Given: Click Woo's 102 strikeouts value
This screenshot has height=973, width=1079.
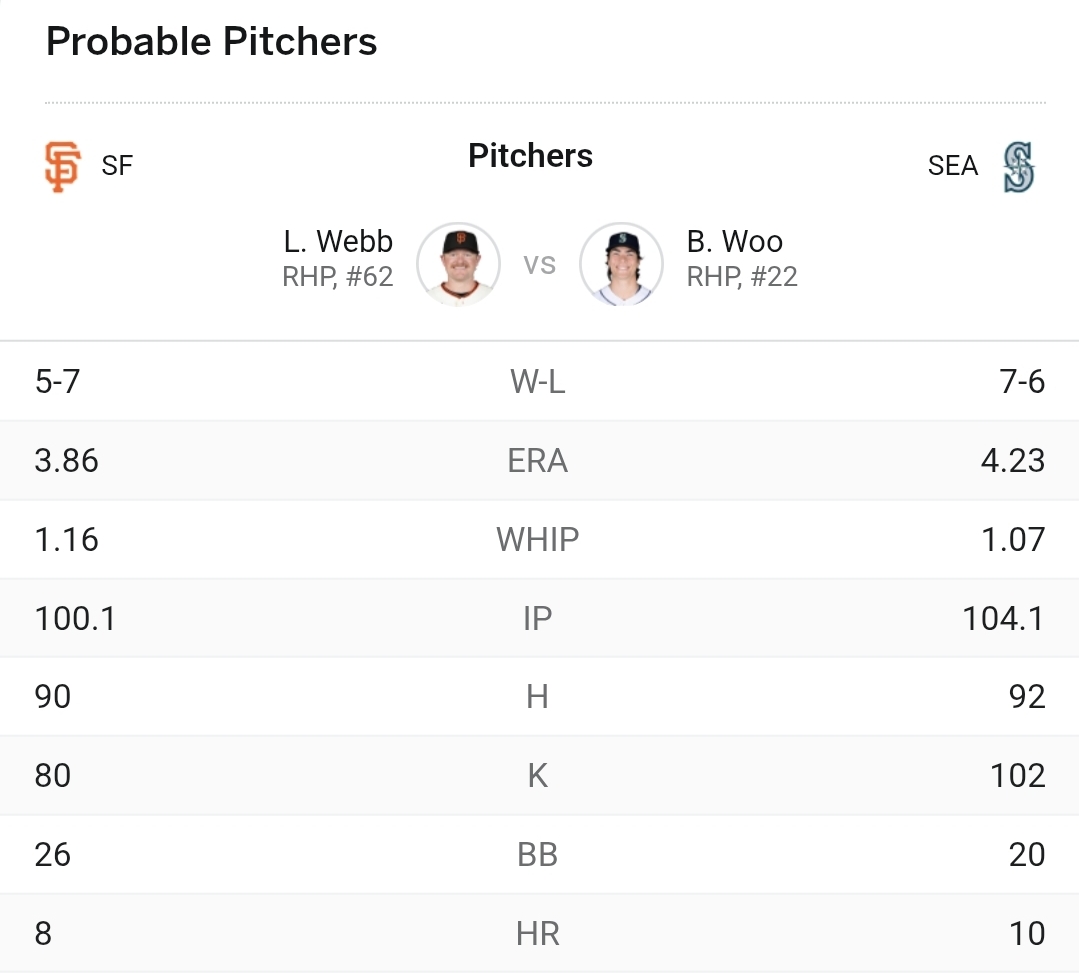Looking at the screenshot, I should pos(1018,776).
